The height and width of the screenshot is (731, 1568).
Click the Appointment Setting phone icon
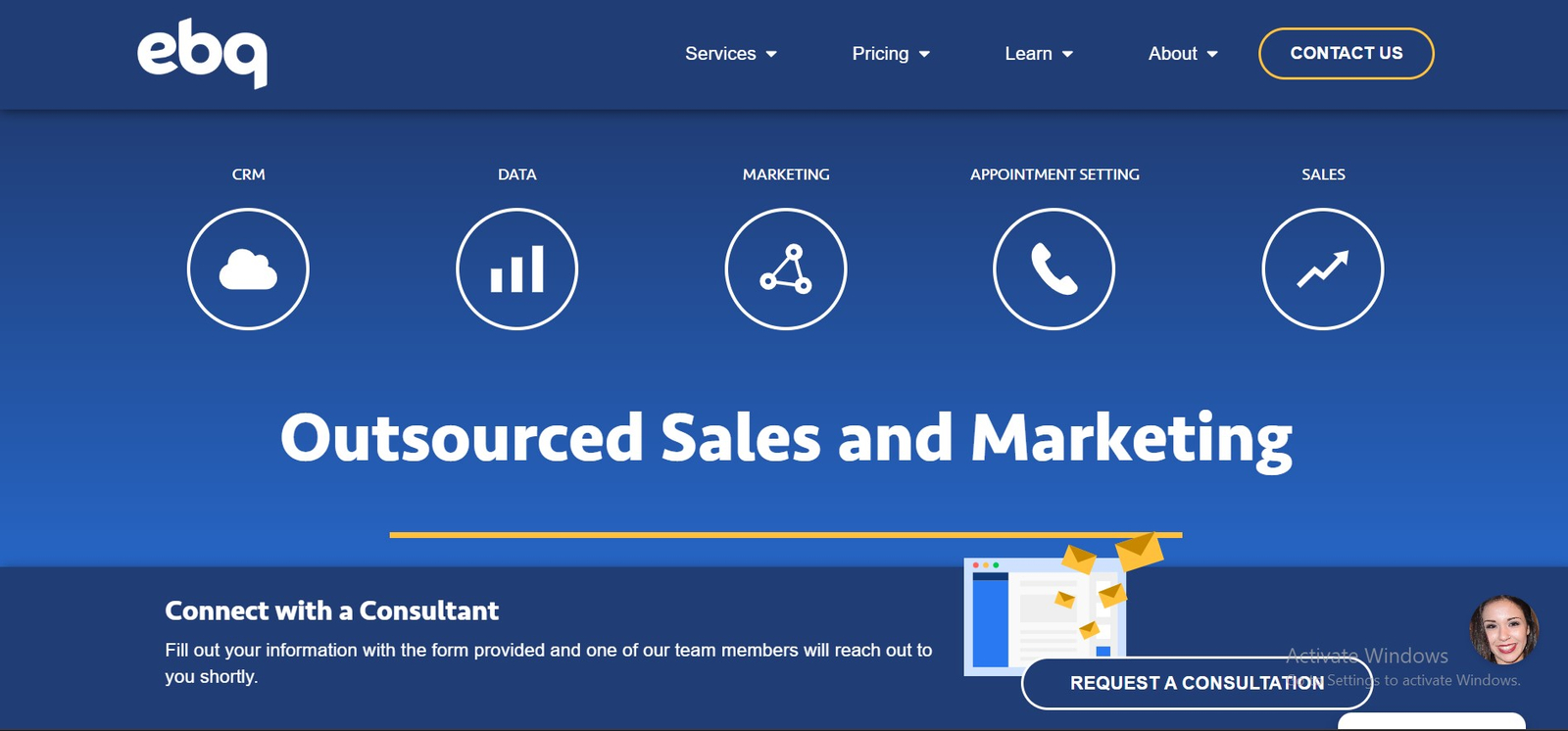(1053, 269)
